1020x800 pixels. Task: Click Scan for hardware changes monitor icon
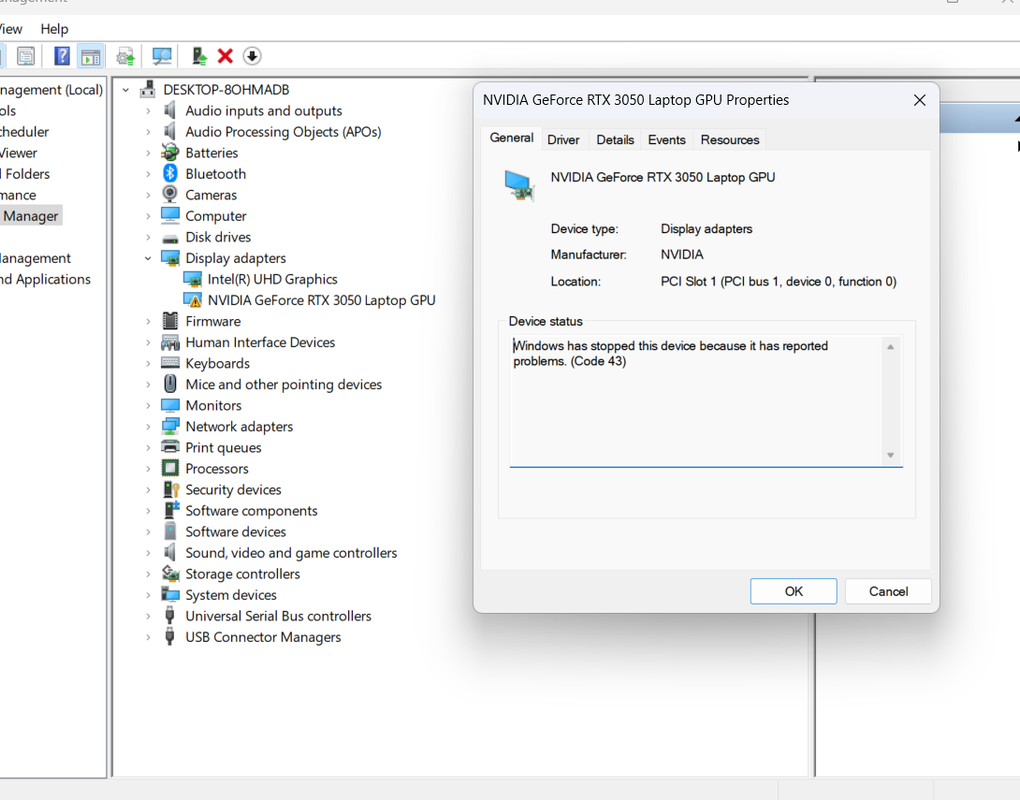162,57
